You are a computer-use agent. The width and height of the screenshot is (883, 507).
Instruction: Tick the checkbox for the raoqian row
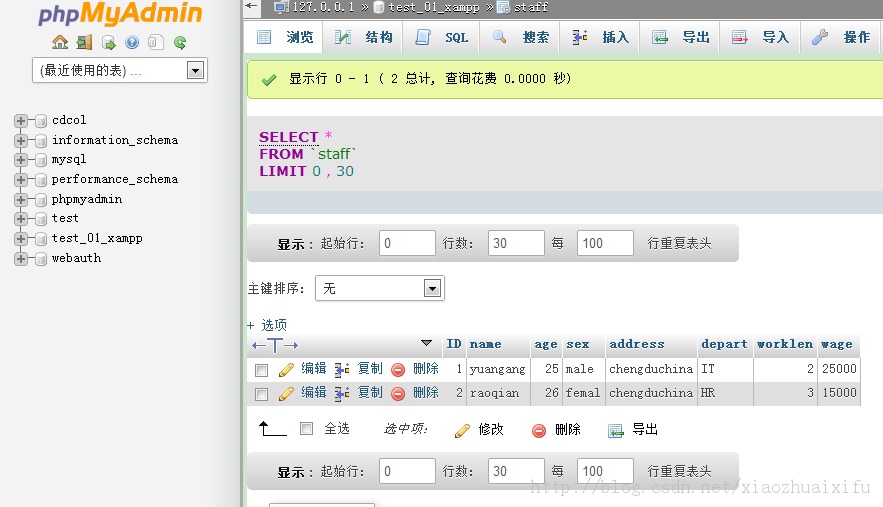(261, 394)
